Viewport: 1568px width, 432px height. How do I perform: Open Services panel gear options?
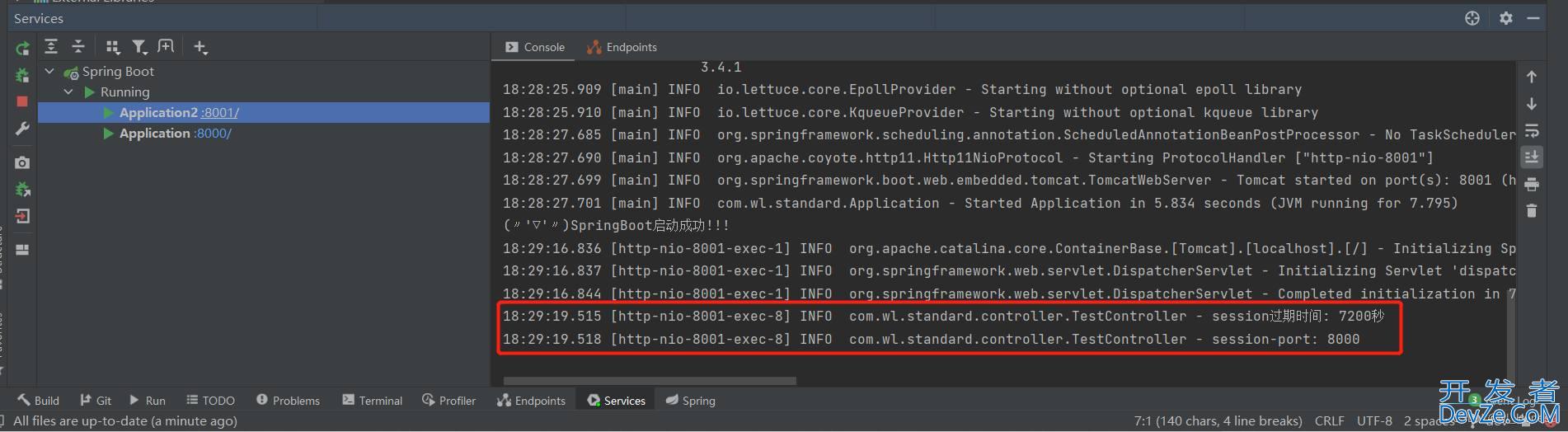[x=1506, y=18]
